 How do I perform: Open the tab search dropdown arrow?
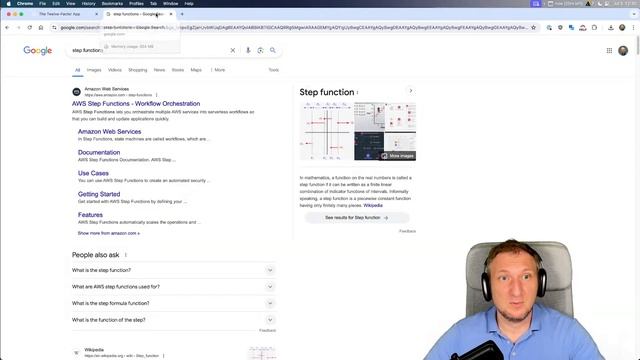coord(634,14)
